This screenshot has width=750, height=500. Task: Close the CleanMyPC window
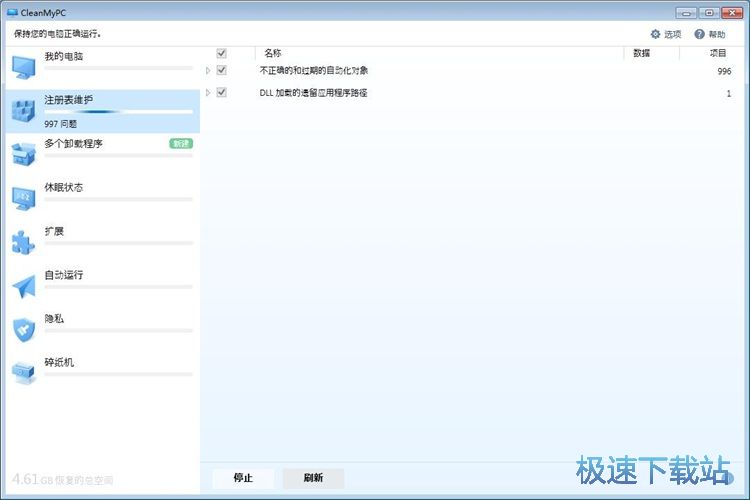pyautogui.click(x=732, y=13)
